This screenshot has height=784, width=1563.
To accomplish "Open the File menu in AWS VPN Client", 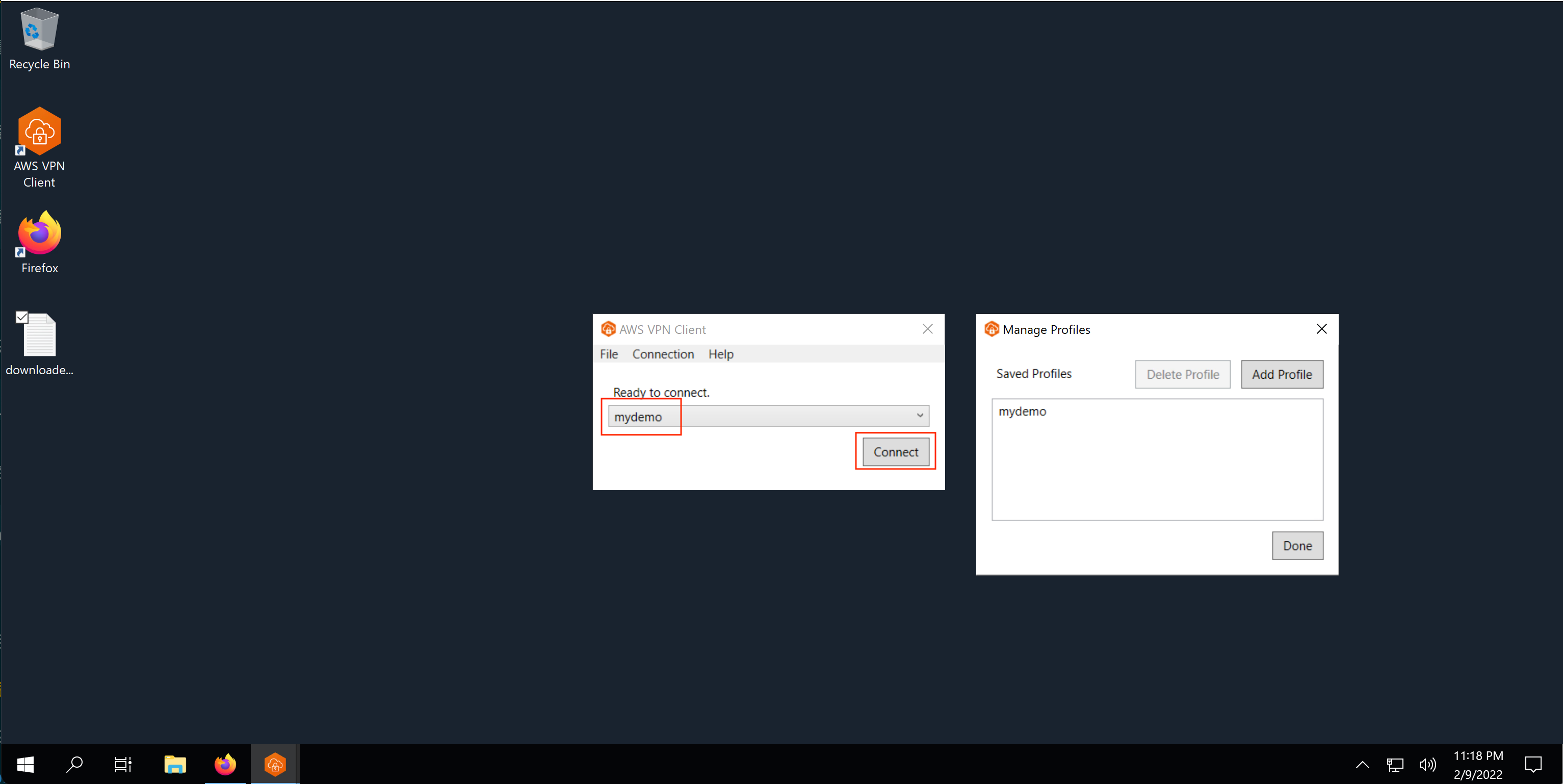I will (609, 354).
